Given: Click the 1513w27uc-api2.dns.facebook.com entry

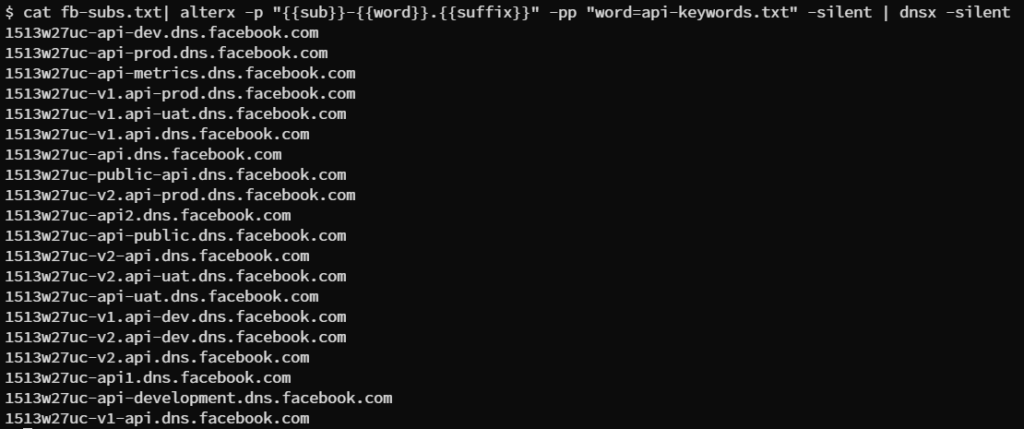Looking at the screenshot, I should [x=148, y=215].
